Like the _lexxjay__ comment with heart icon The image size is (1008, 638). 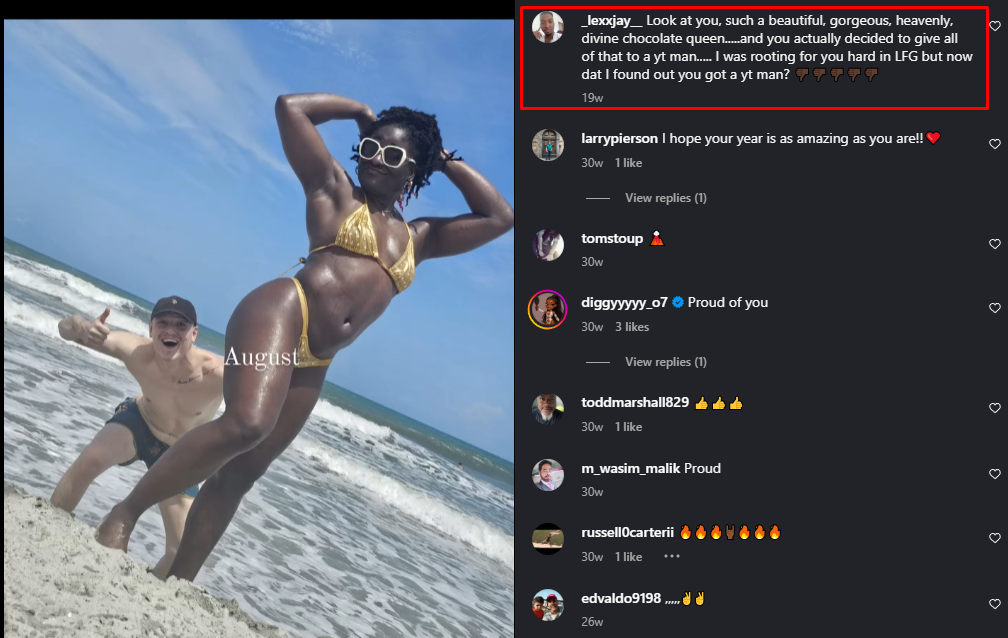(x=994, y=26)
